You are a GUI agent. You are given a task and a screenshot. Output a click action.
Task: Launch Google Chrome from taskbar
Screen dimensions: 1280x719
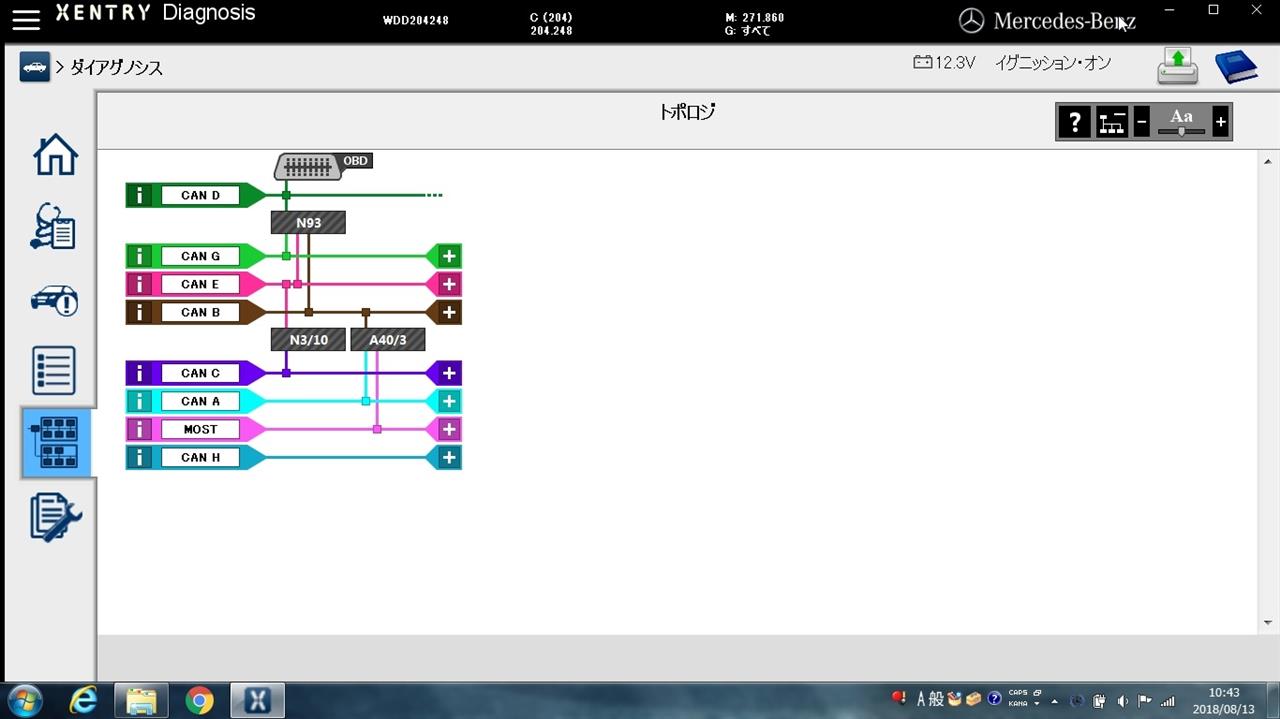199,700
